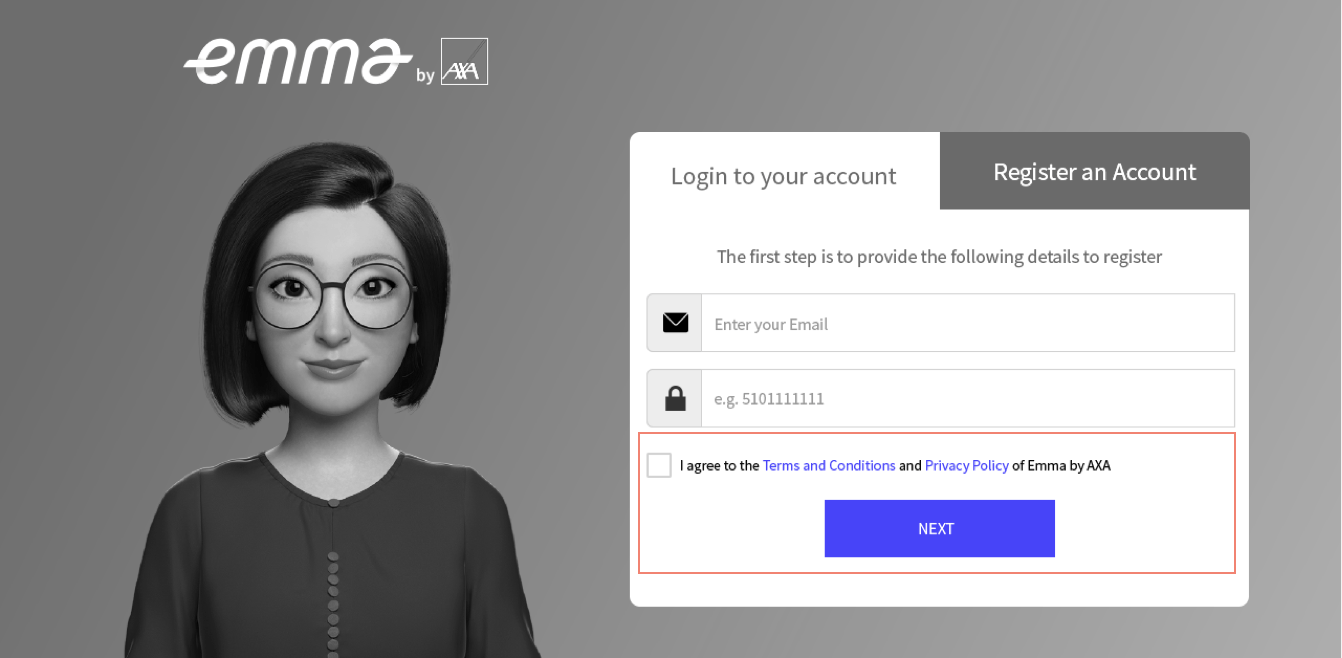Click the first step instruction text
Viewport: 1342px width, 658px height.
coord(939,257)
